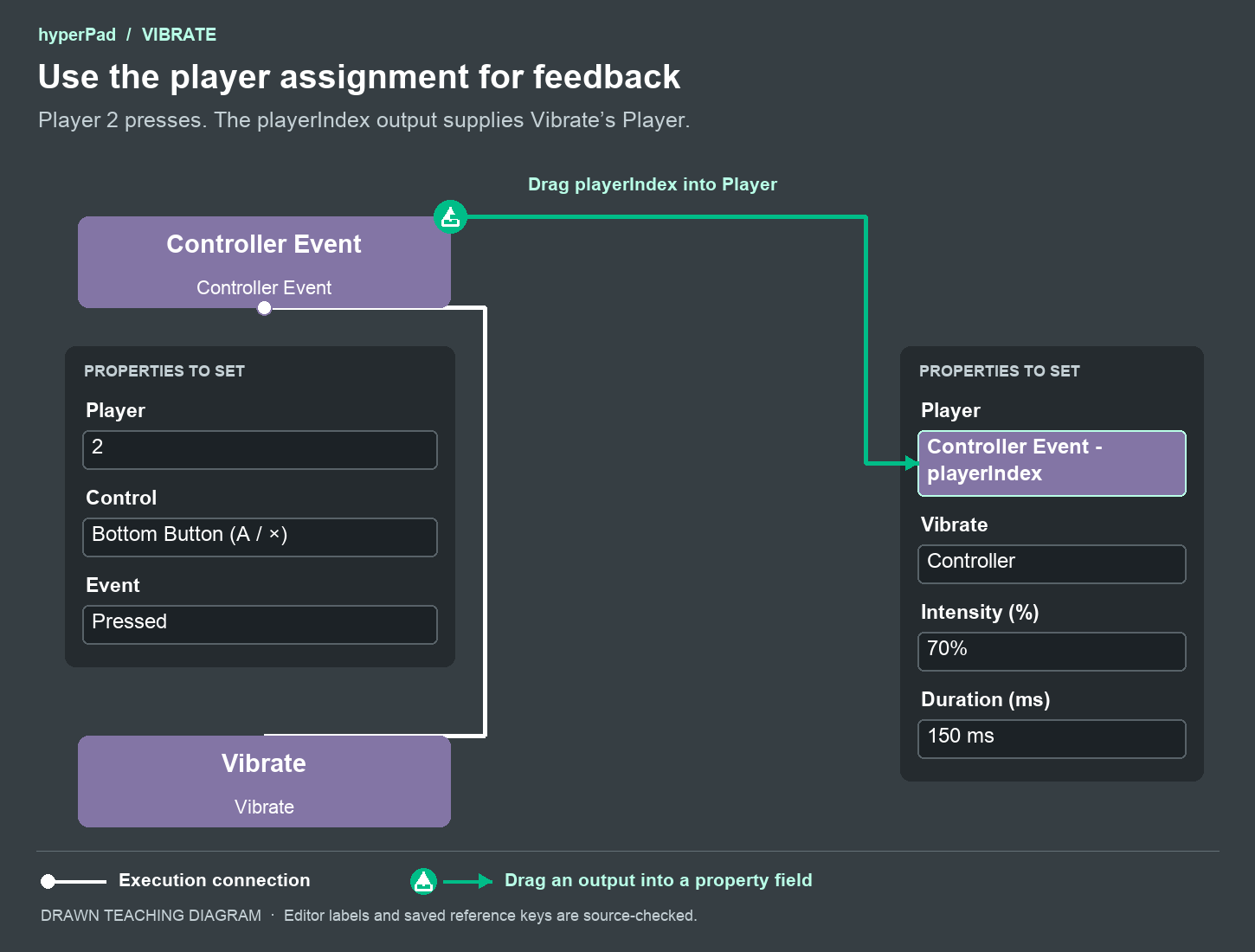Screen dimensions: 1255x952
Task: Click the 'Drag playerIndex into Player' label
Action: click(x=653, y=184)
